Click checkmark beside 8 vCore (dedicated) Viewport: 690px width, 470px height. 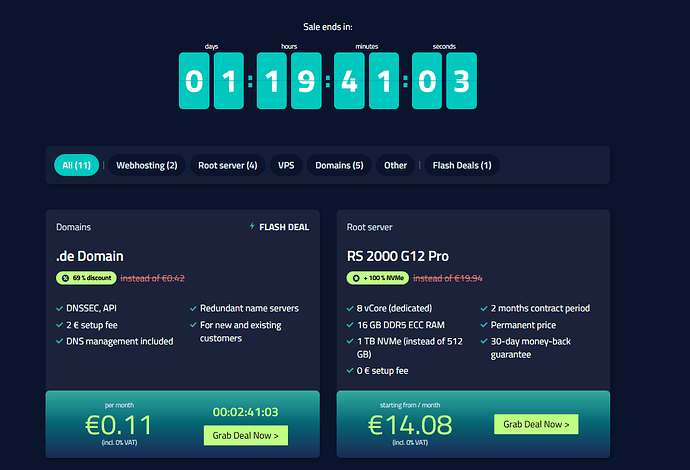pos(350,308)
